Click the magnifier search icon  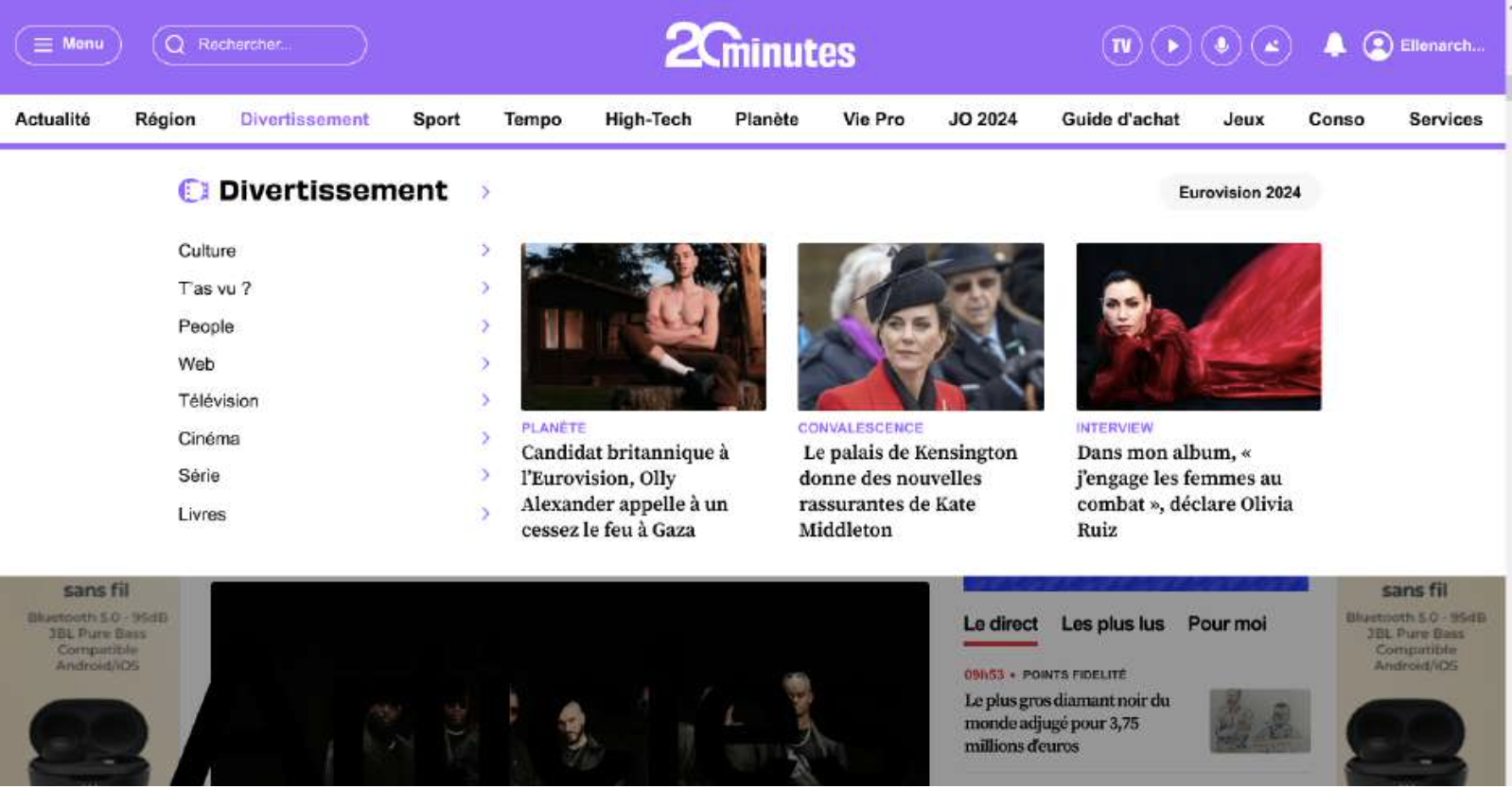click(x=175, y=44)
